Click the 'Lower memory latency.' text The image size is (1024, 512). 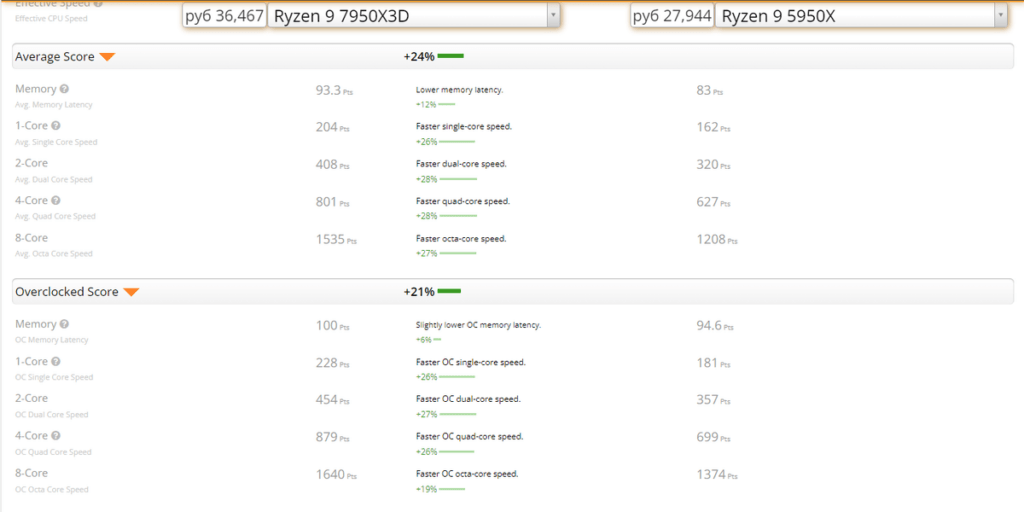point(460,90)
